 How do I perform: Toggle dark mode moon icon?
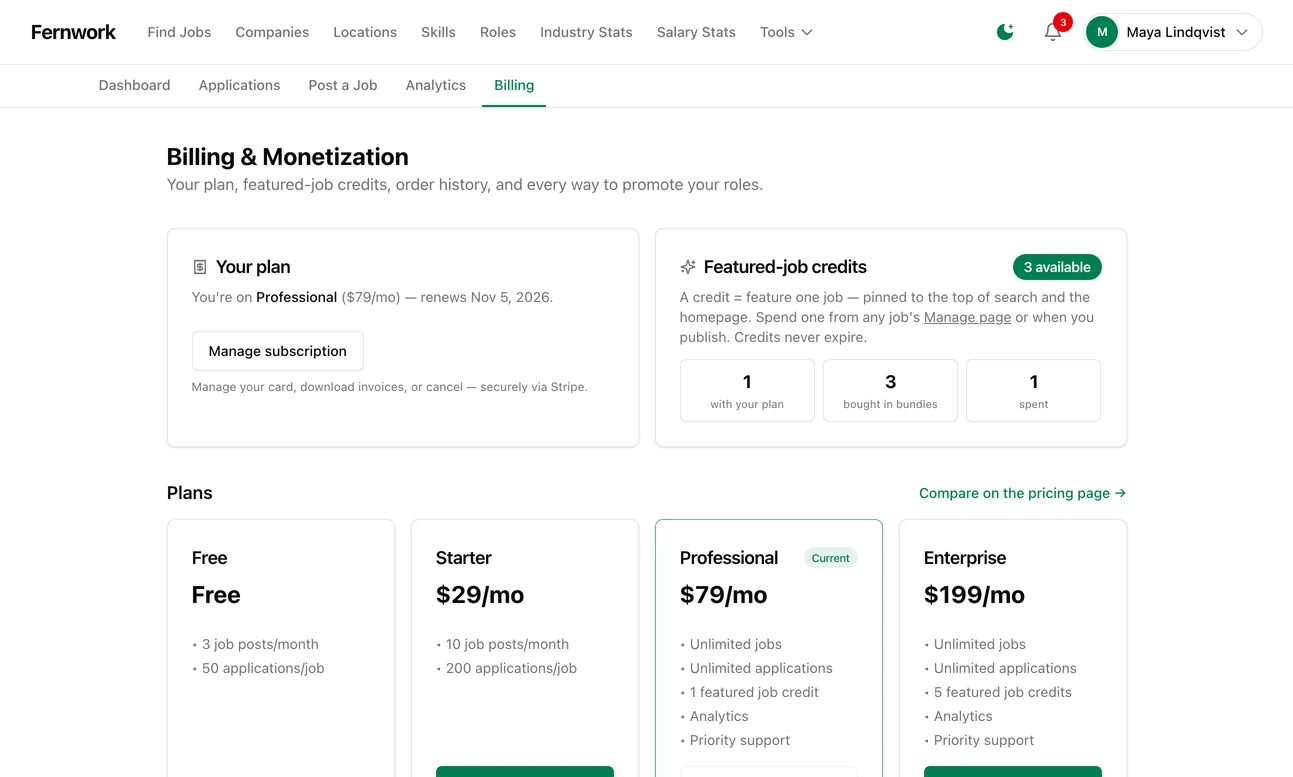1005,32
